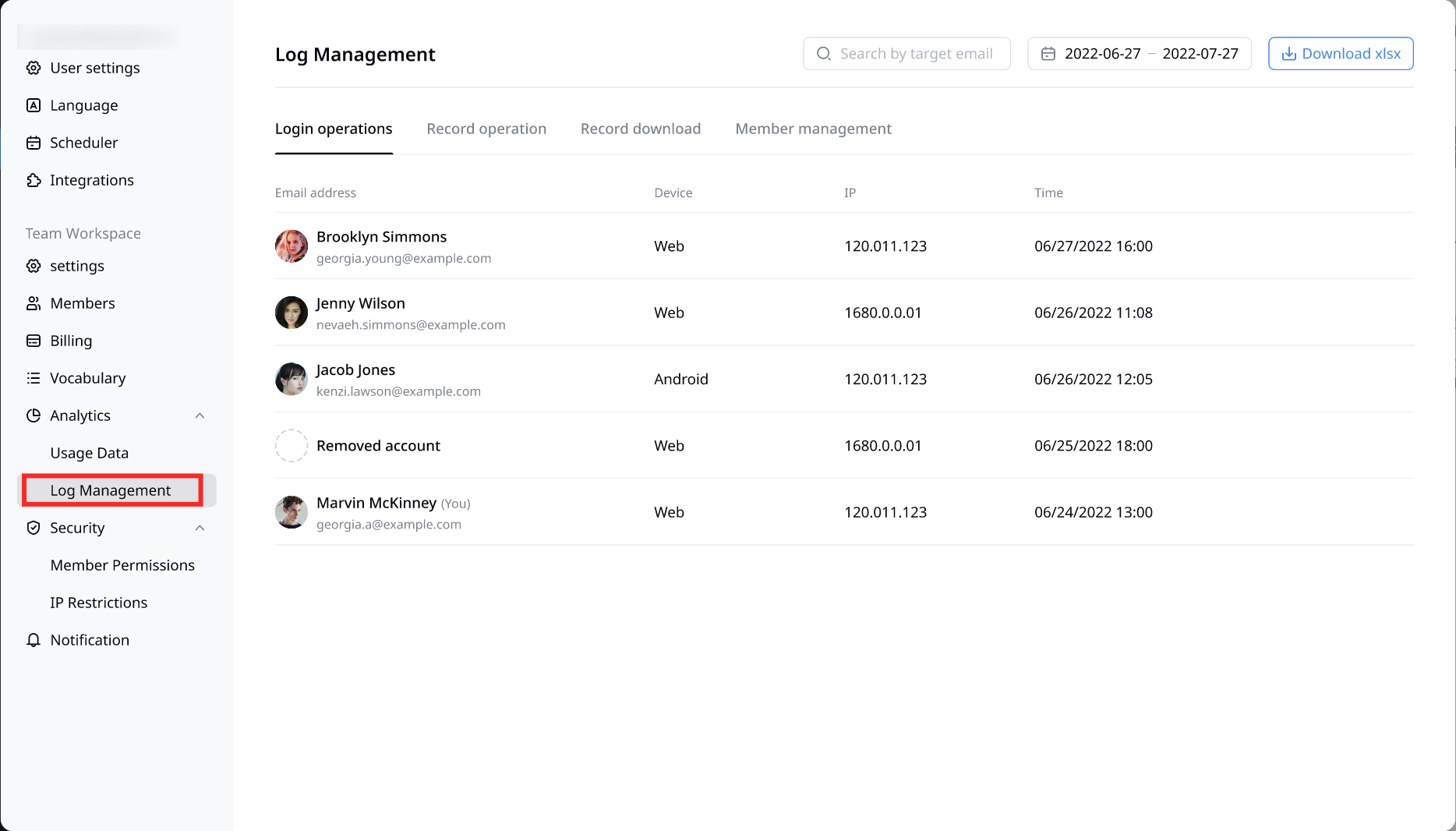Select the Members icon under Team Workspace

(x=34, y=303)
